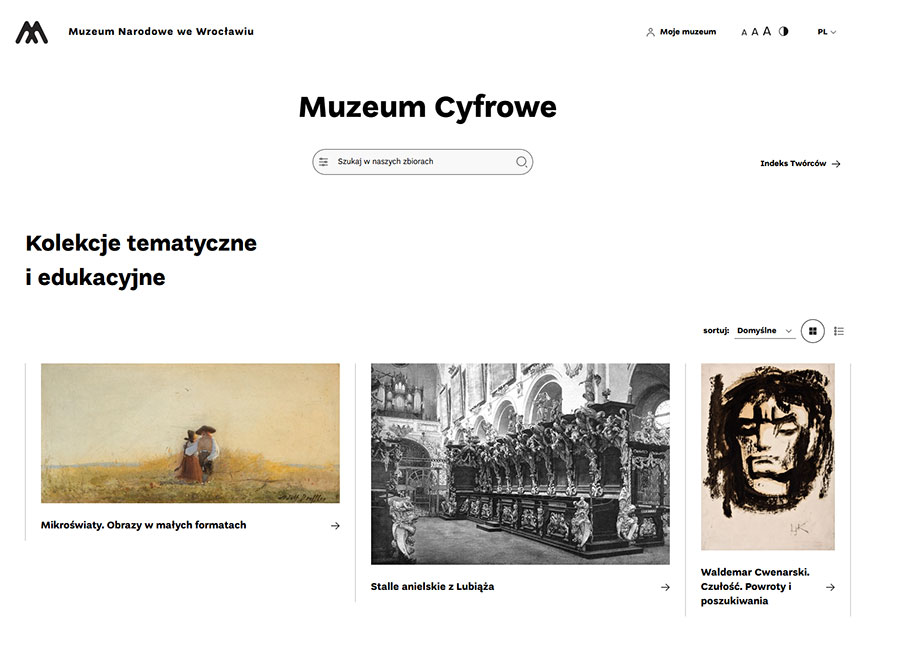Switch results to list view
Image resolution: width=900 pixels, height=656 pixels.
(x=839, y=330)
